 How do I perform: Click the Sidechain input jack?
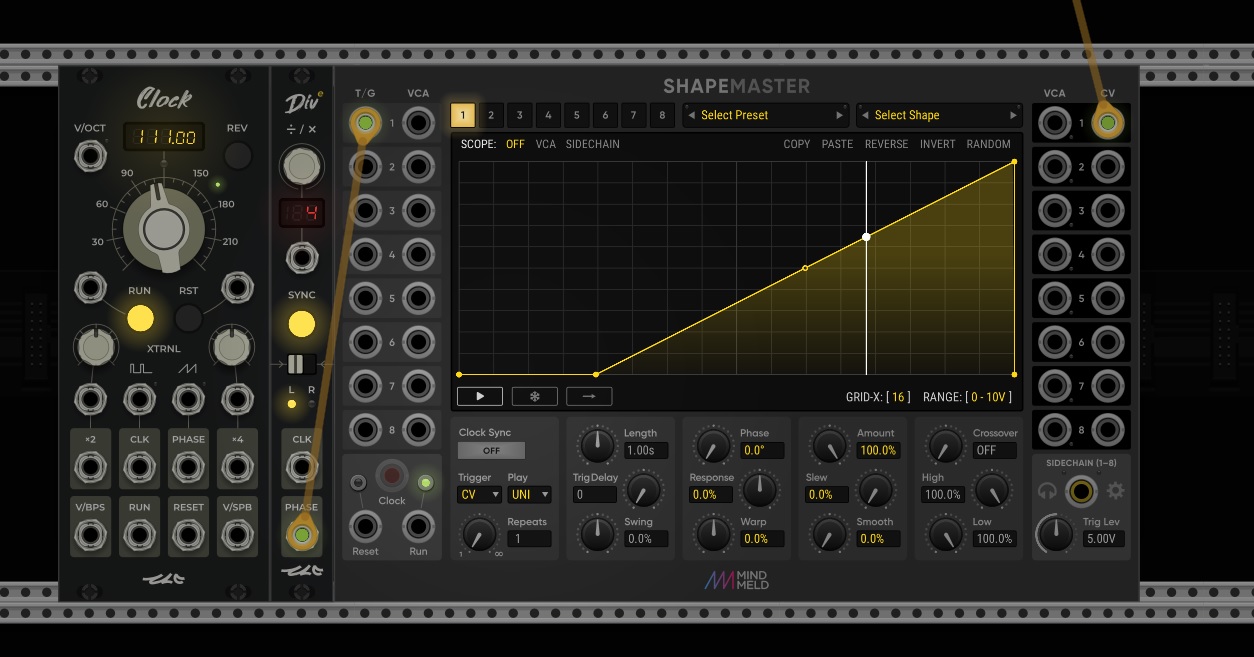pyautogui.click(x=1080, y=491)
